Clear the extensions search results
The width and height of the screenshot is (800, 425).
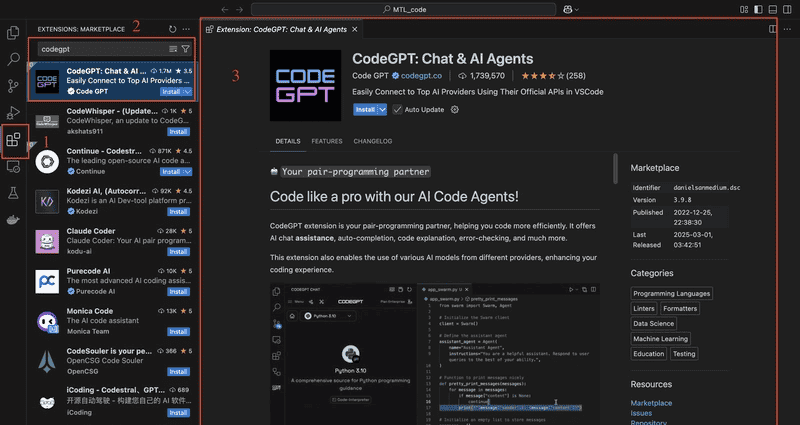[x=173, y=49]
